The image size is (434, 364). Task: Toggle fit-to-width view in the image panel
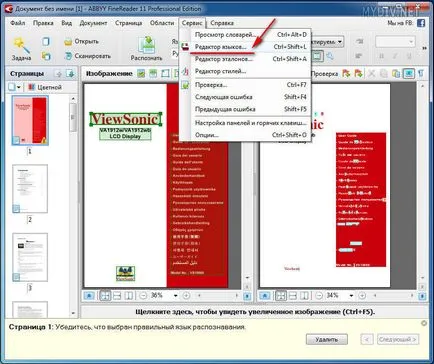pyautogui.click(x=117, y=296)
